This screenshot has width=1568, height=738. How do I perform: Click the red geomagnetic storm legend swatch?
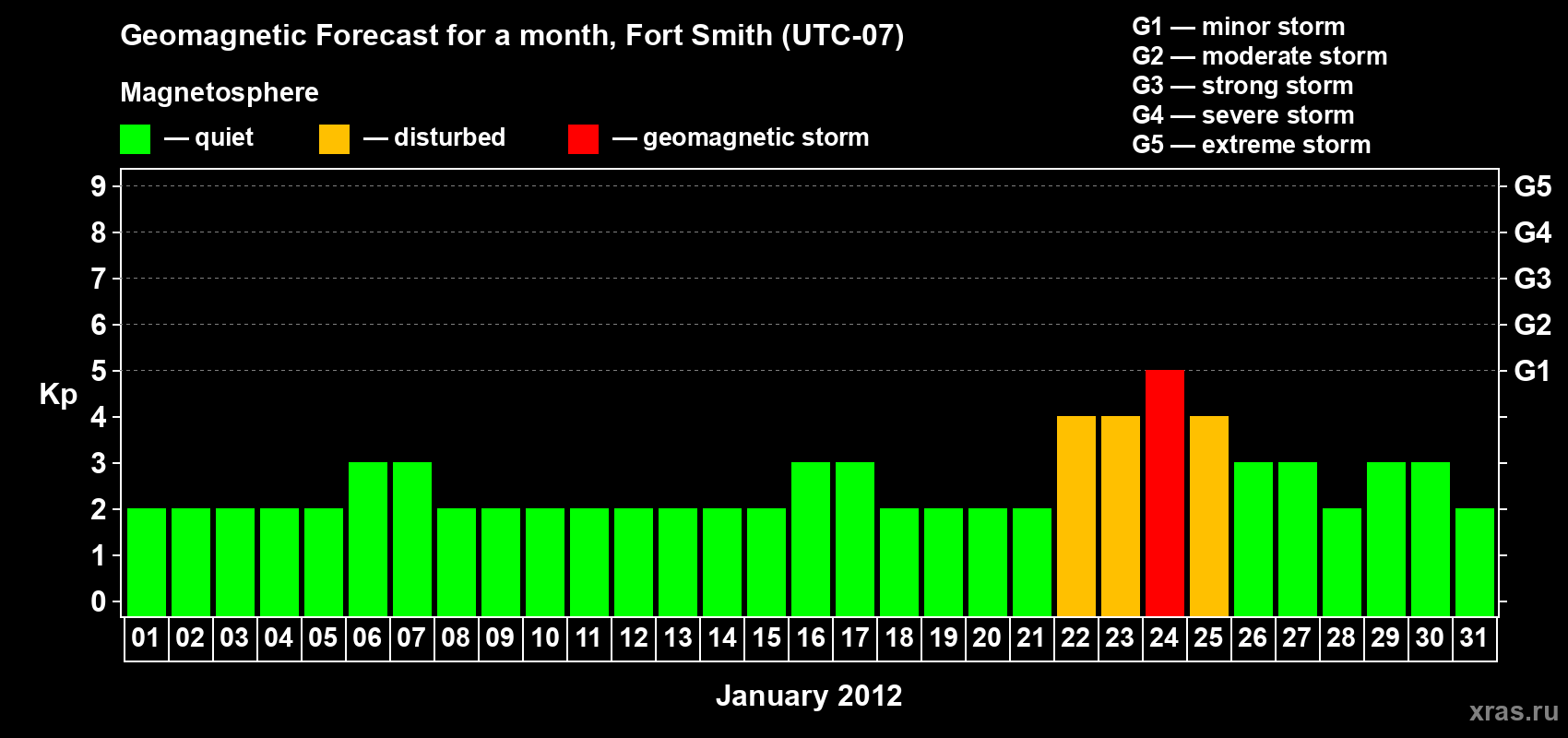pos(583,139)
